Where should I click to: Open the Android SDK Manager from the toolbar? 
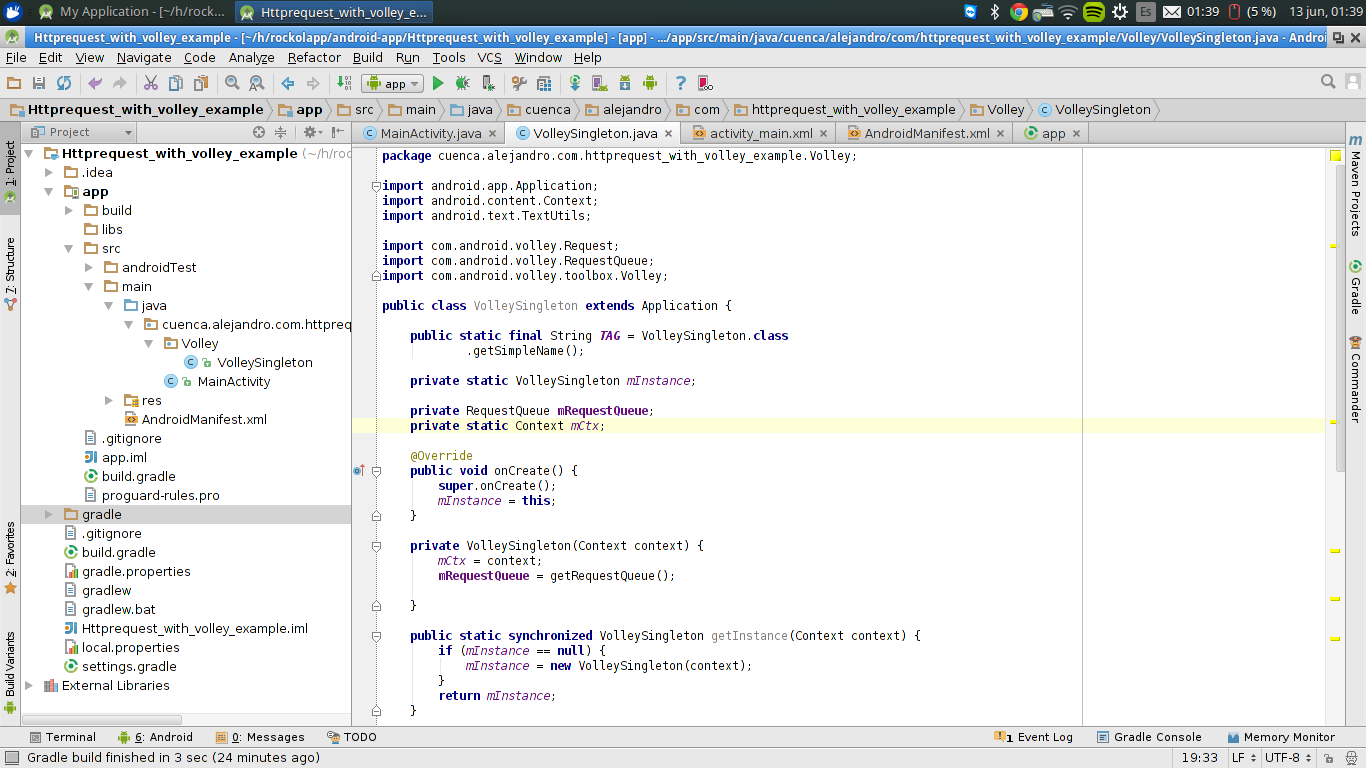(625, 83)
